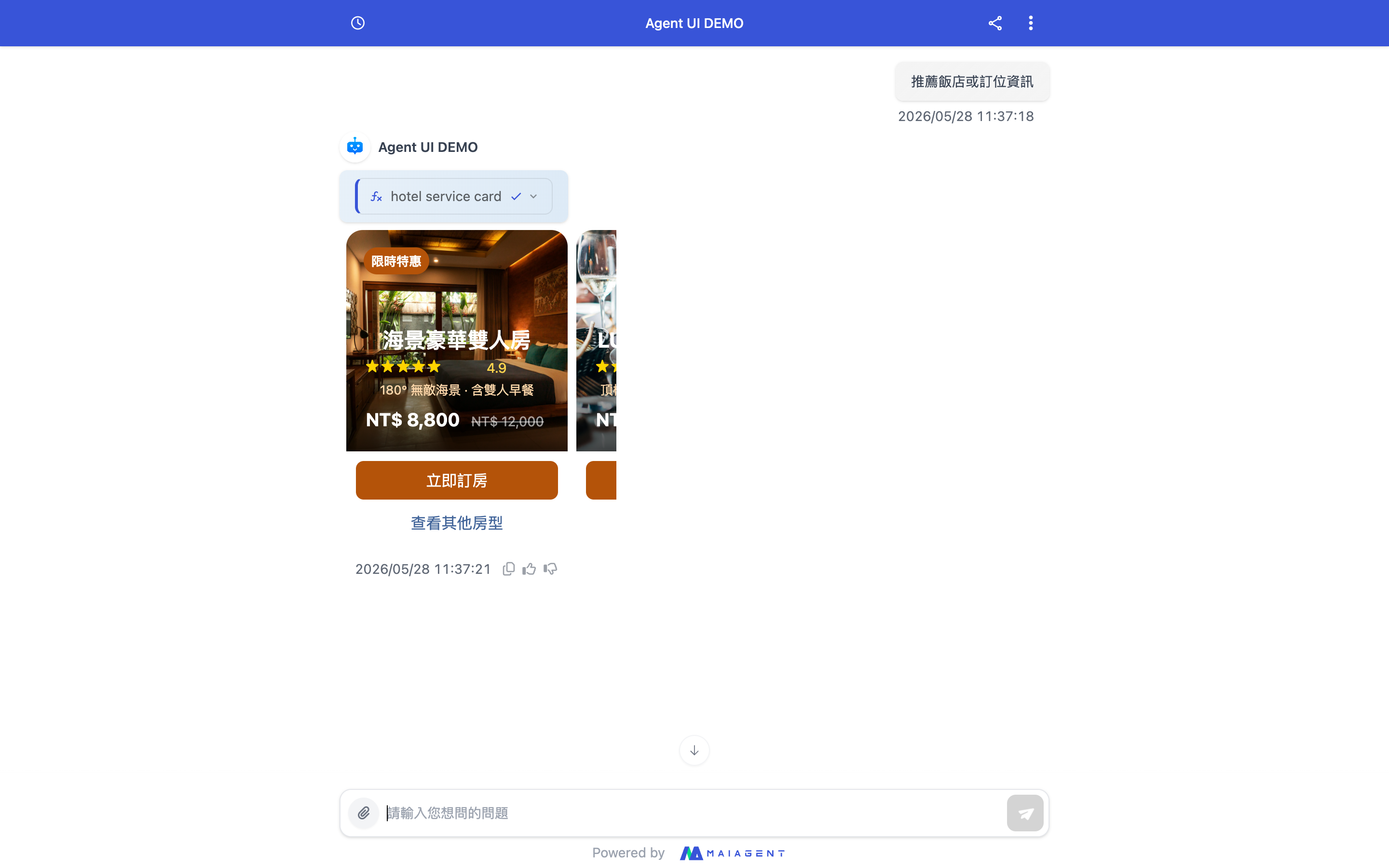The image size is (1389, 868).
Task: Click the timestamp 2026/05/28 11:37:18
Action: [966, 117]
